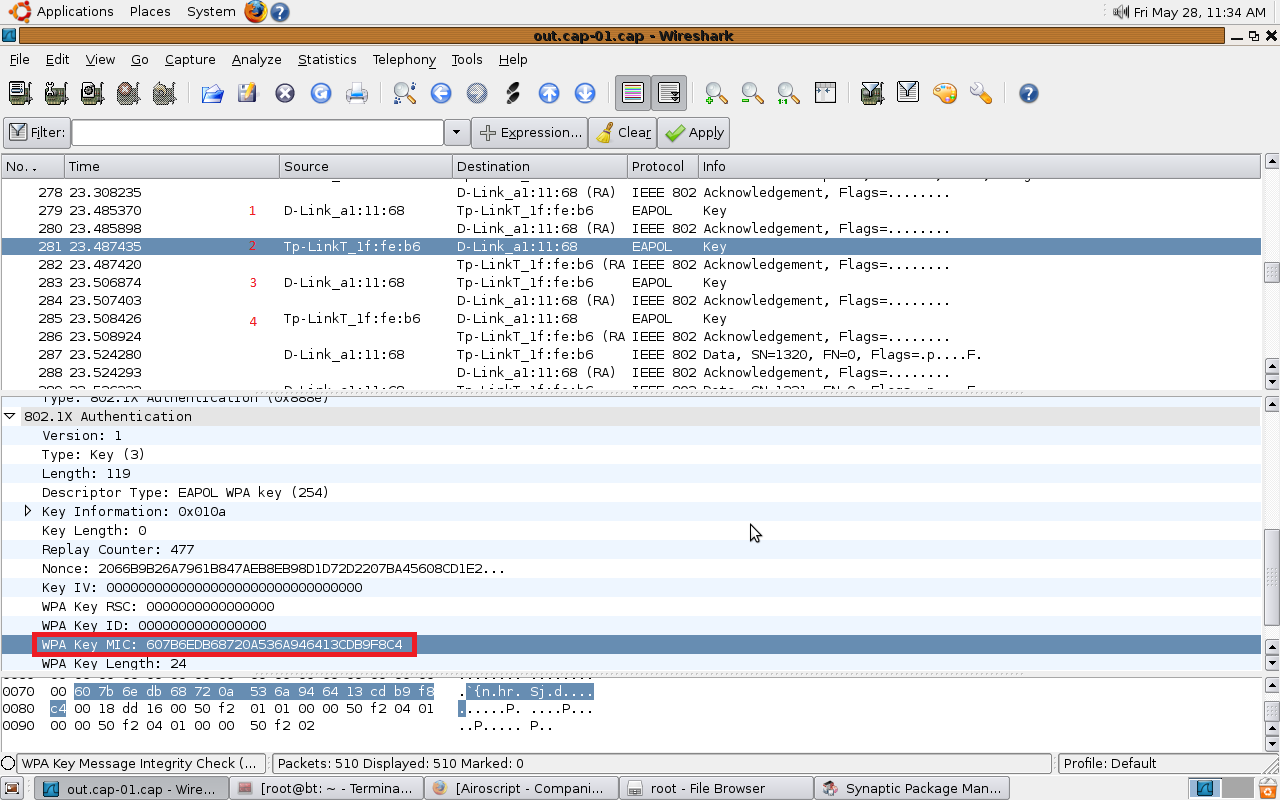
Task: Toggle colorize packet list button
Action: click(x=633, y=93)
